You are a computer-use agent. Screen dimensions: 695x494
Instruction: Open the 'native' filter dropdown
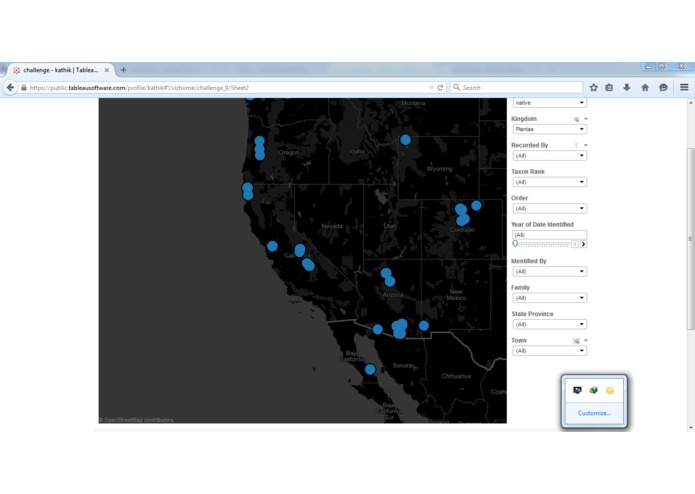[x=550, y=103]
